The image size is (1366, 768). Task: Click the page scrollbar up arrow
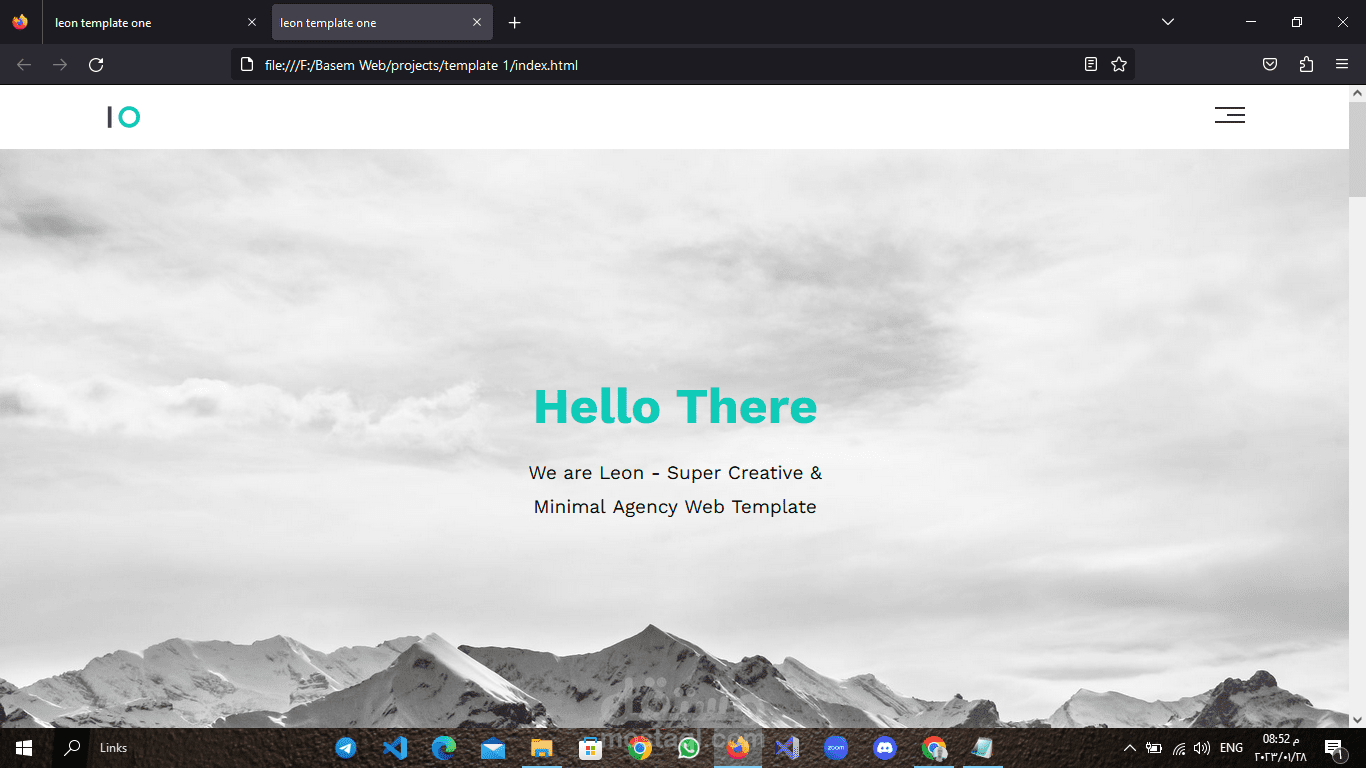click(1357, 93)
